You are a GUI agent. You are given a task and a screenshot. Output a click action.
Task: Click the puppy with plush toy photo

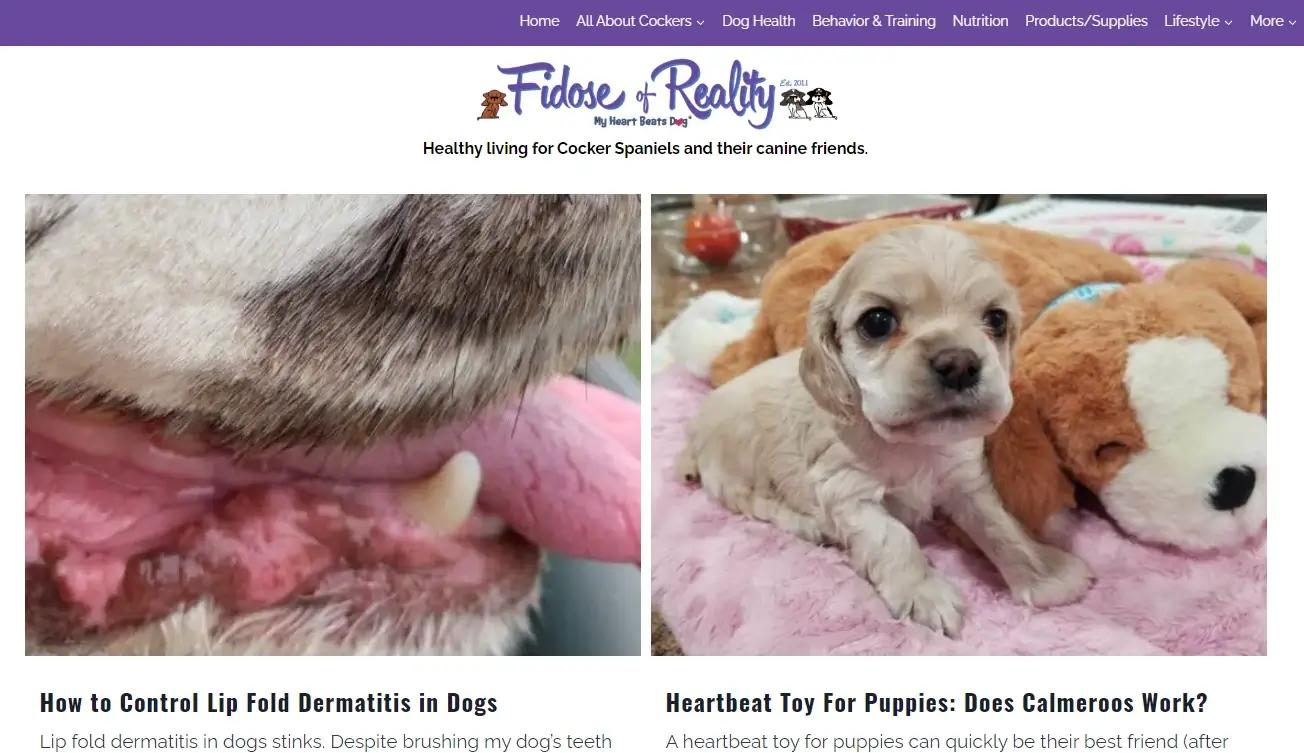pyautogui.click(x=959, y=425)
